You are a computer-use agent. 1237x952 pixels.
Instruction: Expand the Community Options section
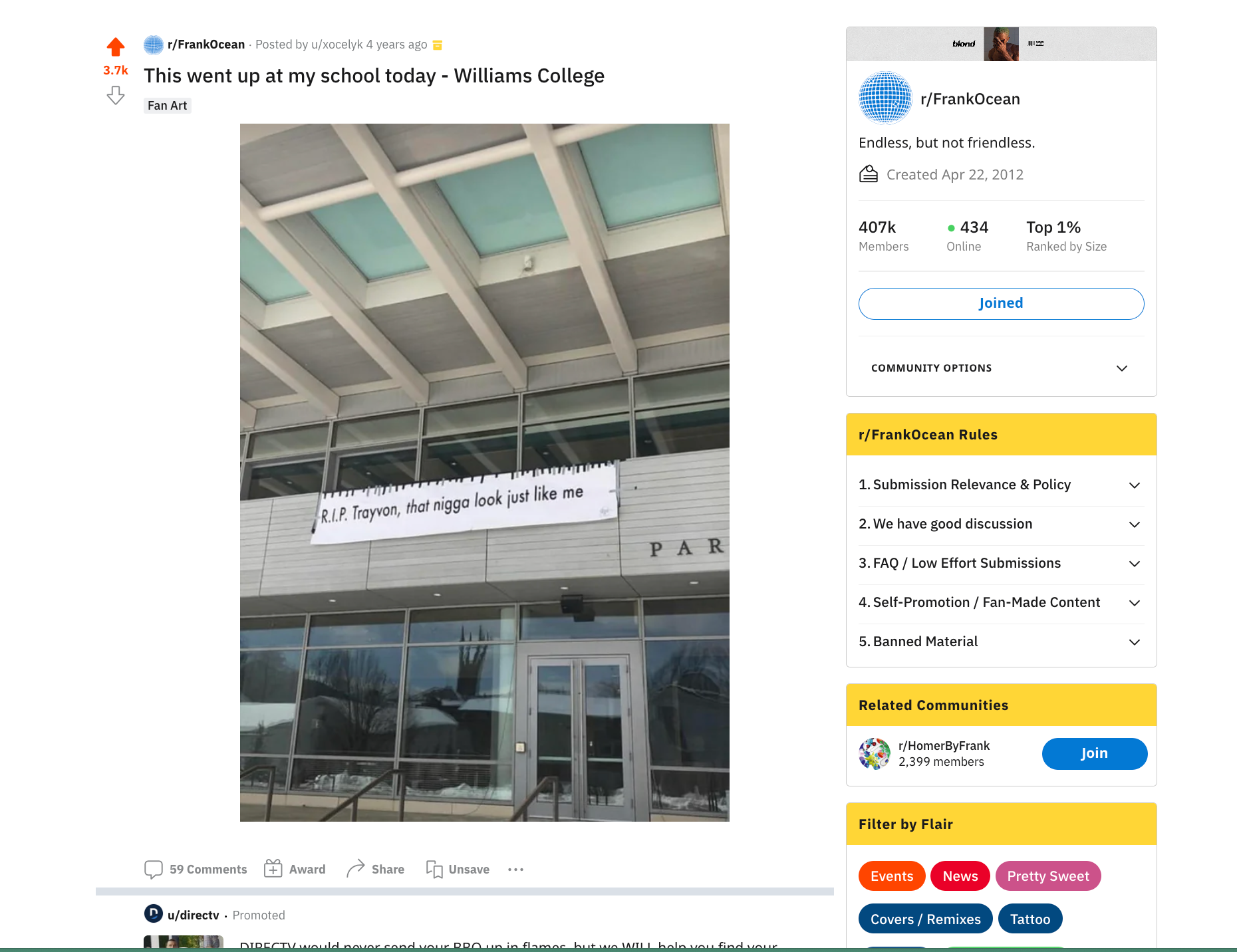[x=1001, y=368]
